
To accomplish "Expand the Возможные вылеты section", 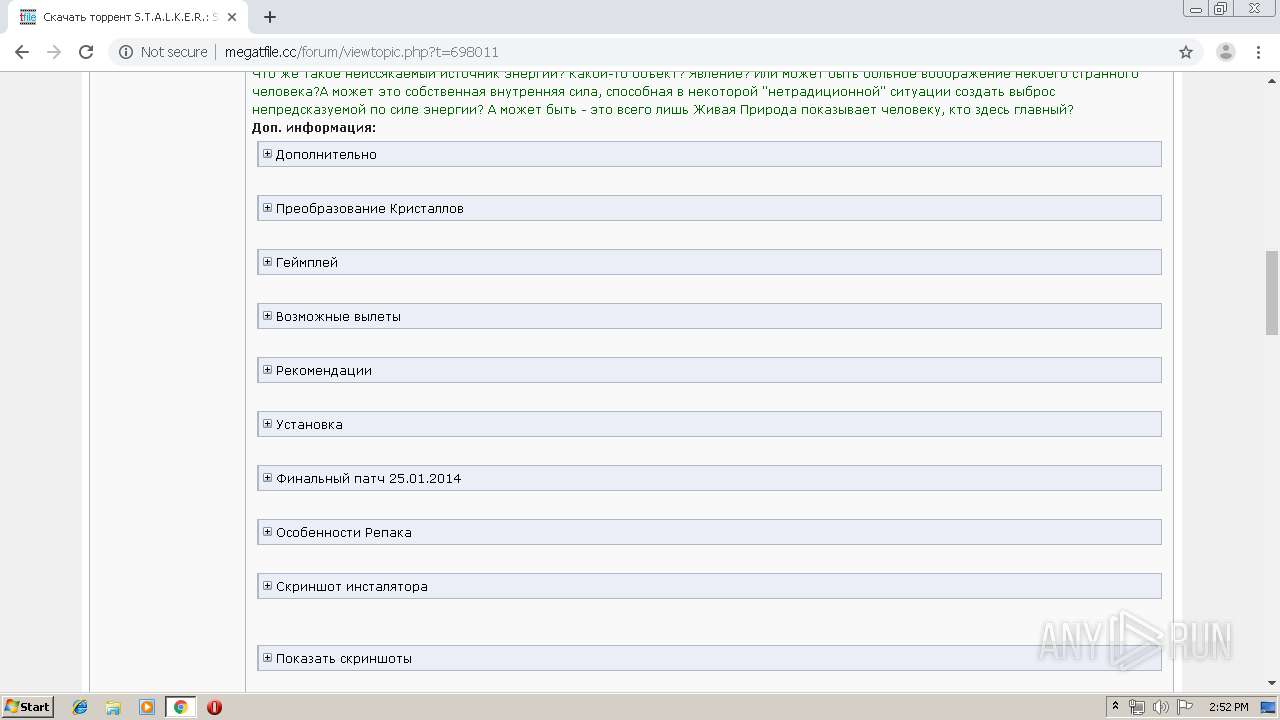I will pos(709,316).
